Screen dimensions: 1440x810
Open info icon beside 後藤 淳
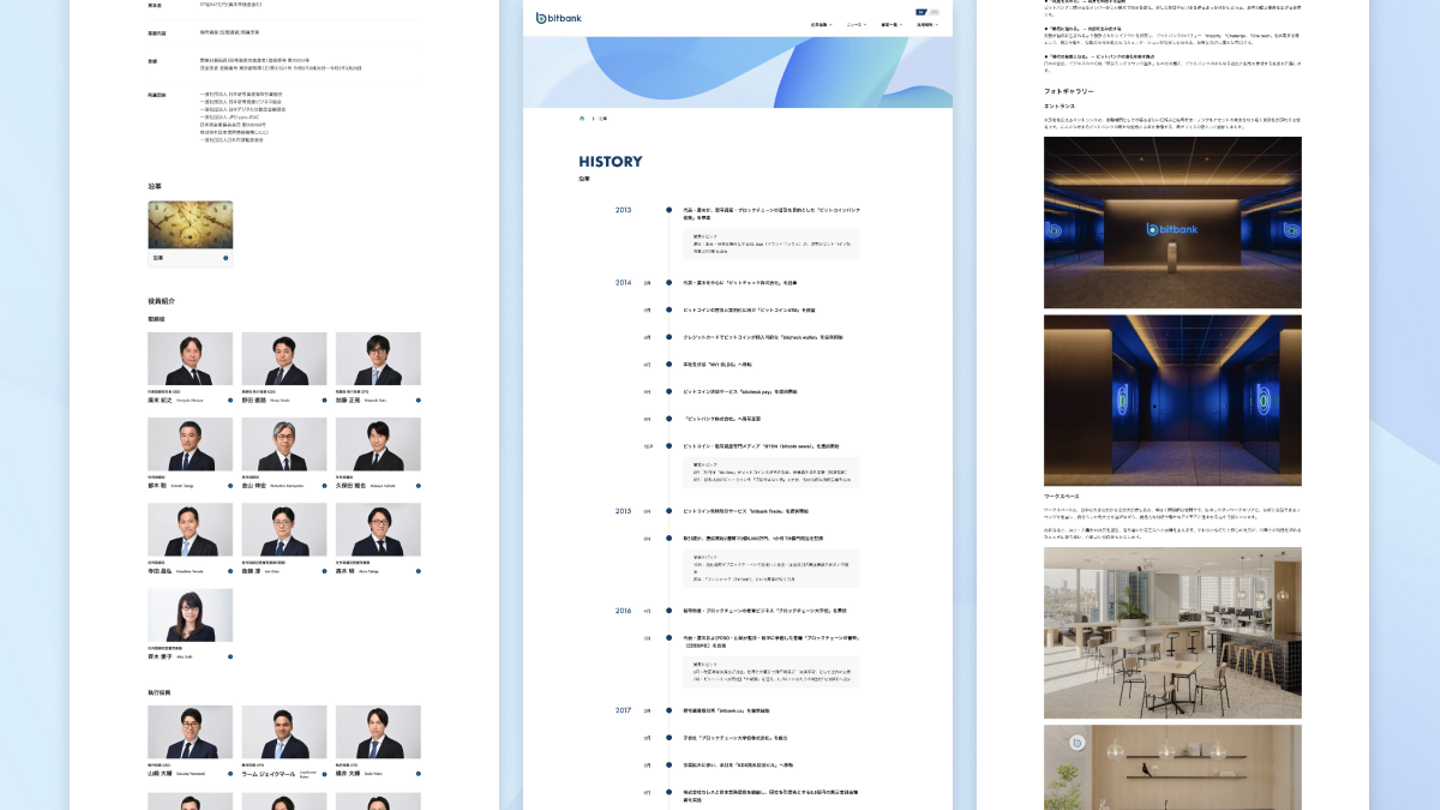324,571
